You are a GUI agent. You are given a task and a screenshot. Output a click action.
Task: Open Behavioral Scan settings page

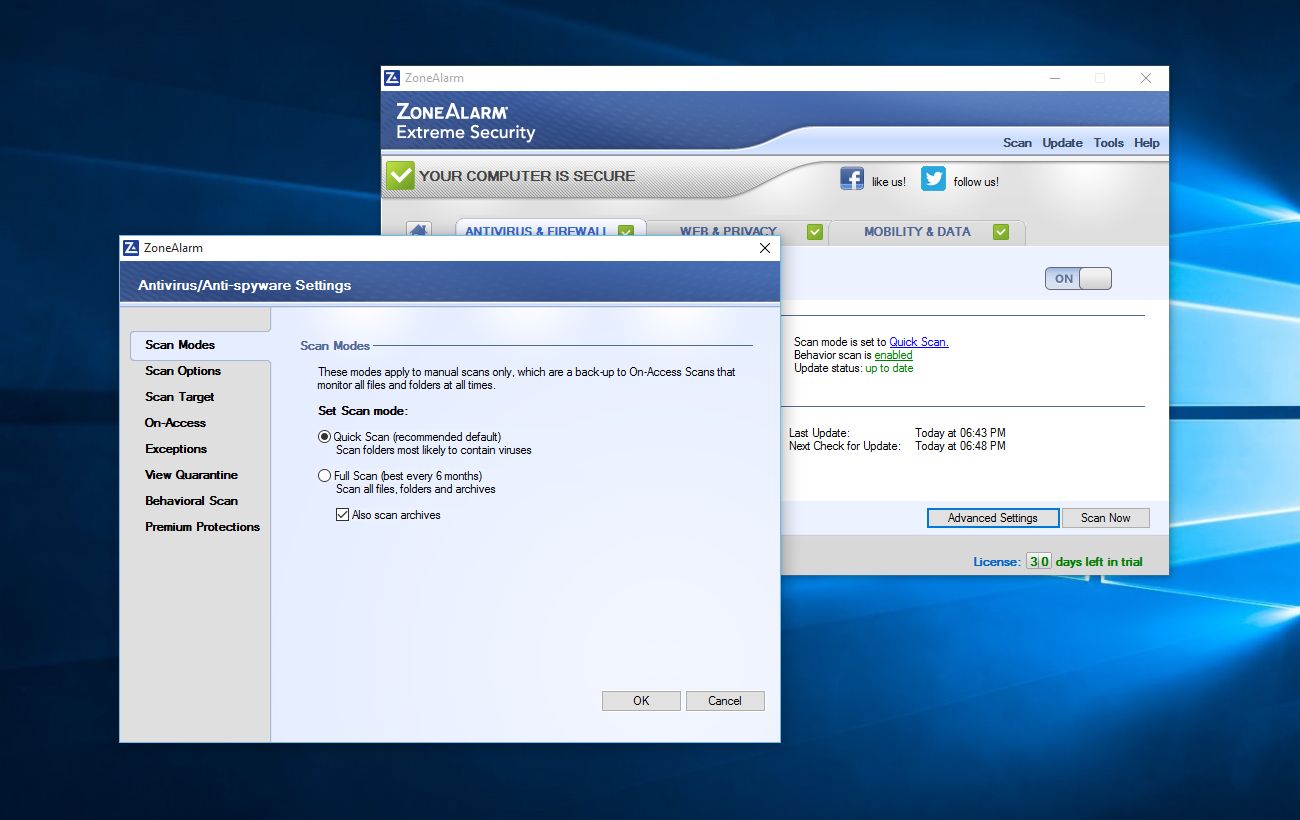click(x=191, y=501)
